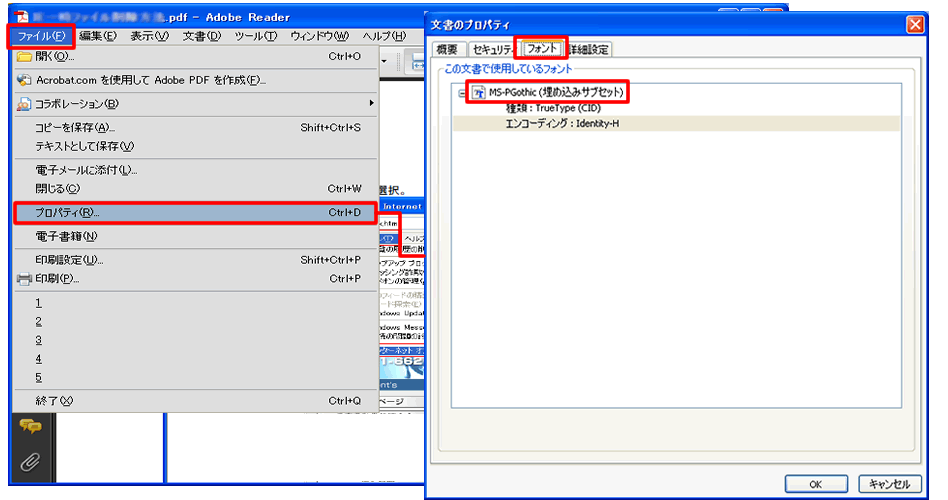Select the エンコーディング : Identity-H row
Viewport: 948px width, 500px height.
click(x=562, y=124)
